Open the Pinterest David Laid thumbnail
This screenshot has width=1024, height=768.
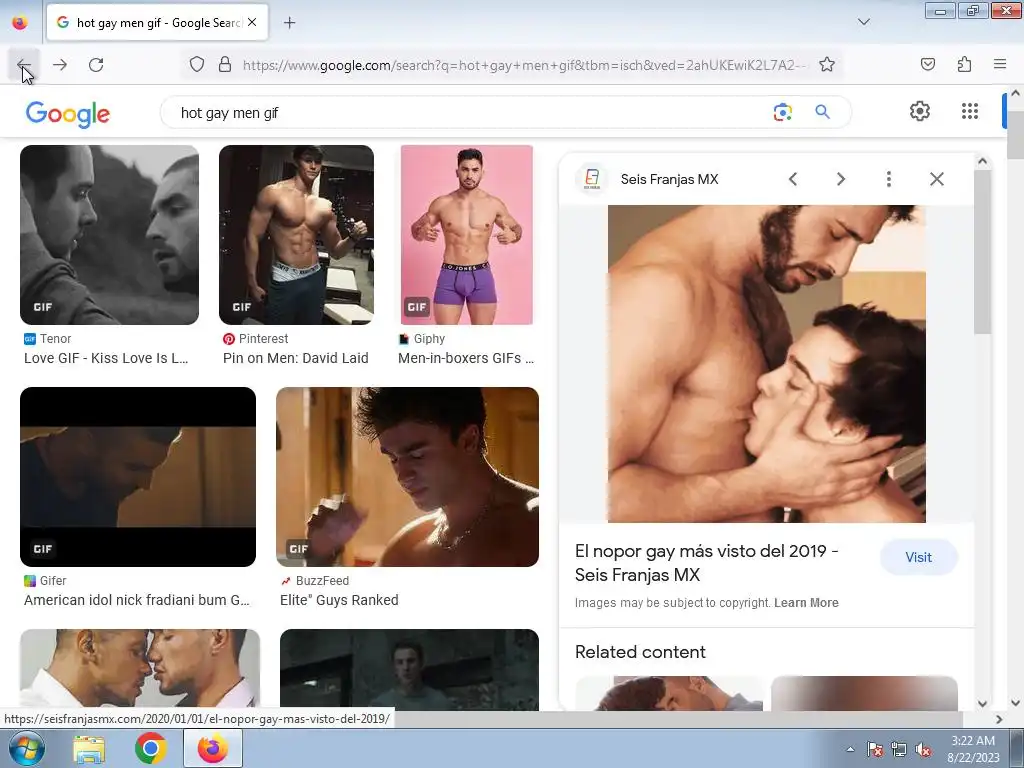coord(296,234)
